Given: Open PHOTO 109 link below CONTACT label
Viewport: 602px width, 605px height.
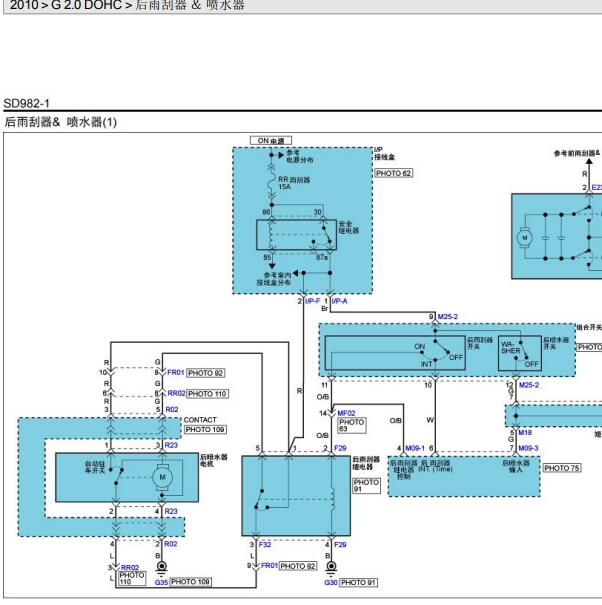Looking at the screenshot, I should click(x=205, y=429).
